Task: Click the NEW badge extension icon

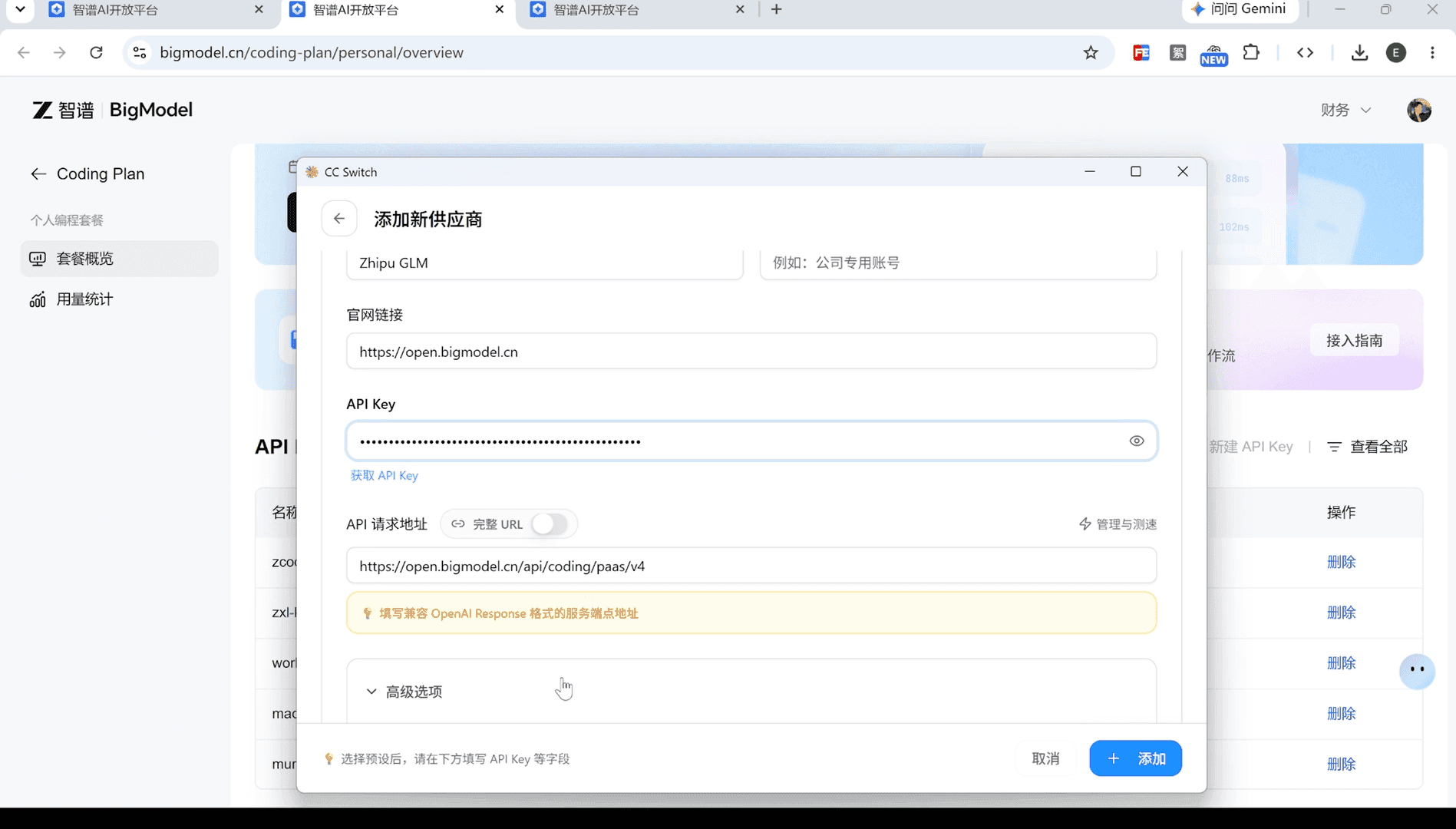Action: (1213, 54)
